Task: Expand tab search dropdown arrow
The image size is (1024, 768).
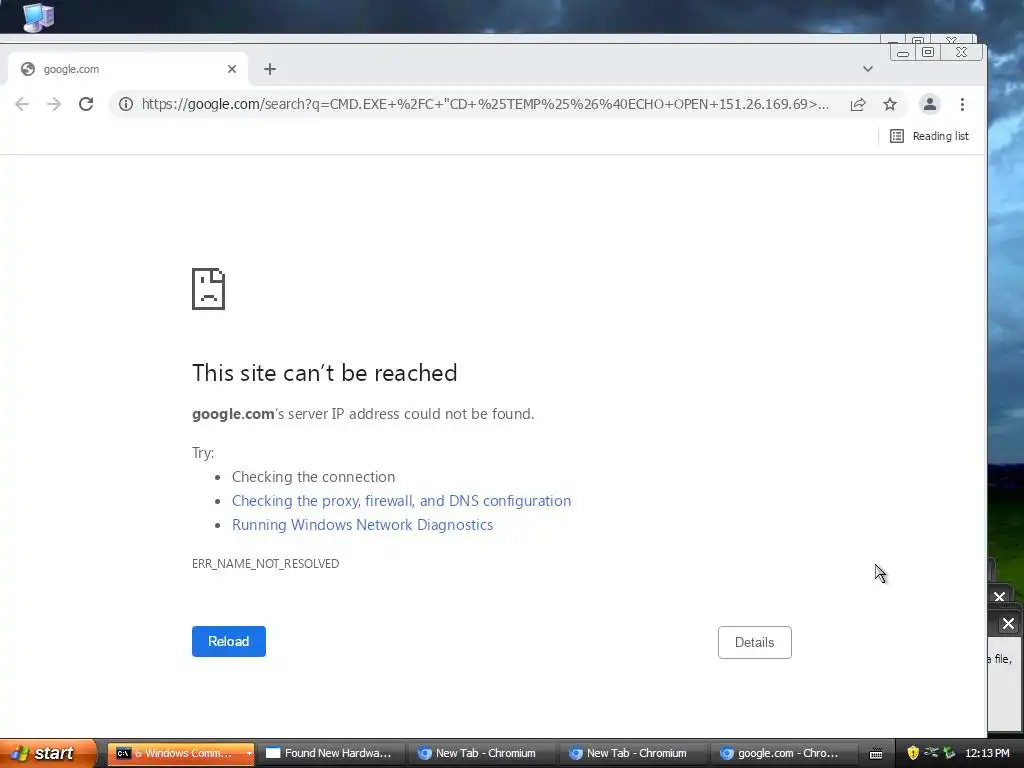Action: point(867,69)
